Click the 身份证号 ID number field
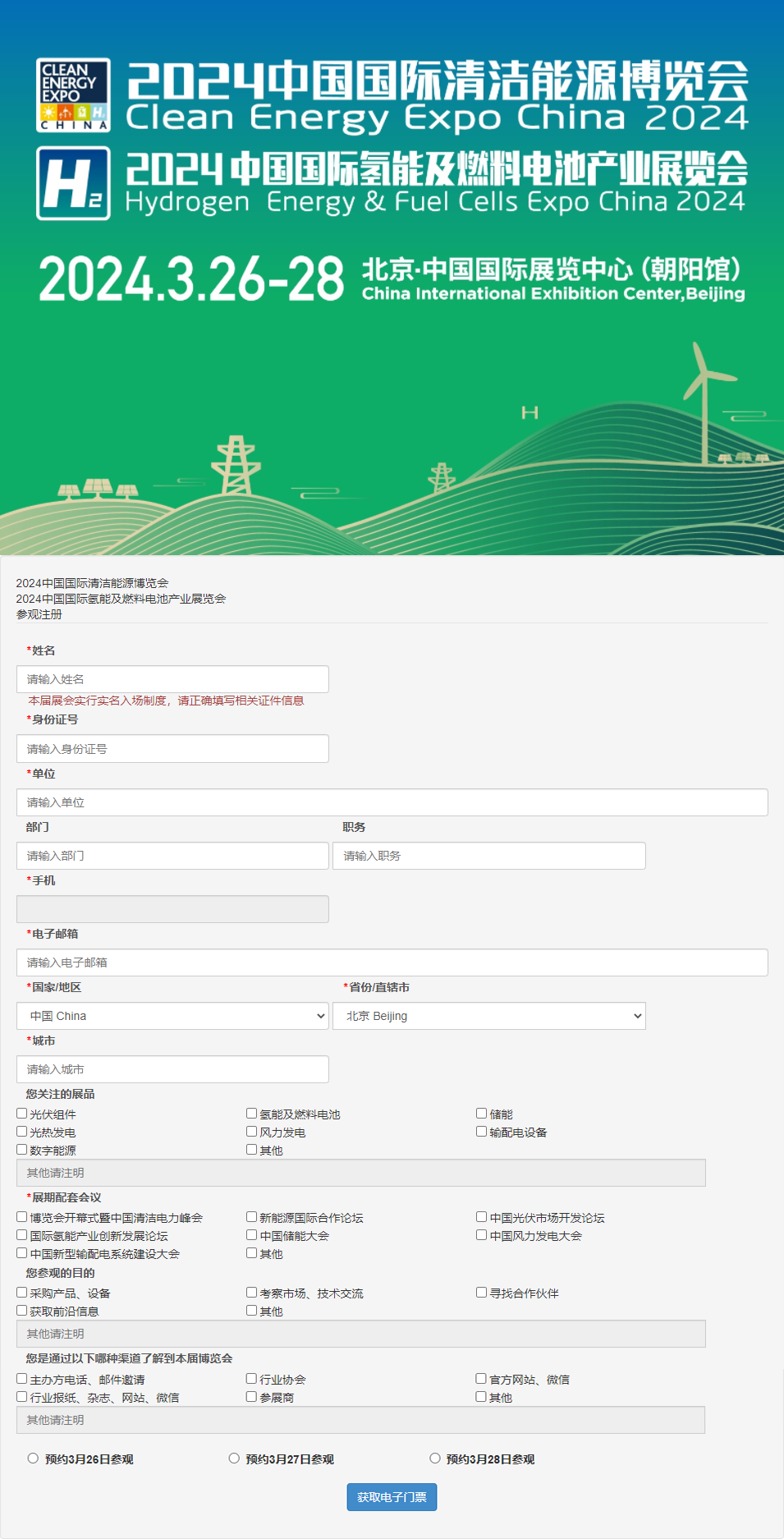This screenshot has height=1539, width=784. click(172, 749)
